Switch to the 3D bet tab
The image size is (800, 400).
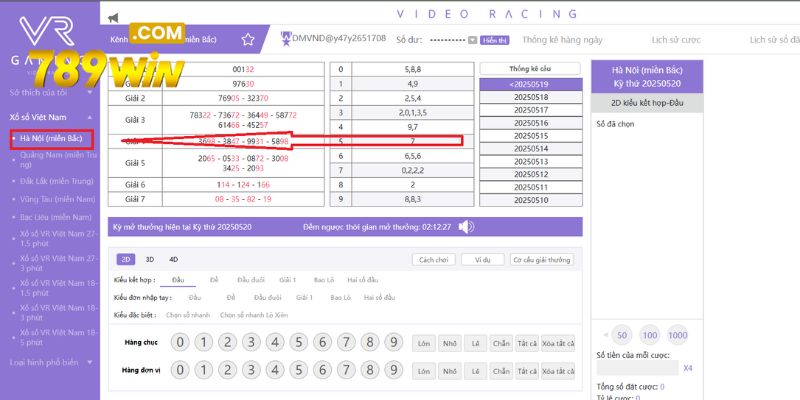pyautogui.click(x=148, y=259)
